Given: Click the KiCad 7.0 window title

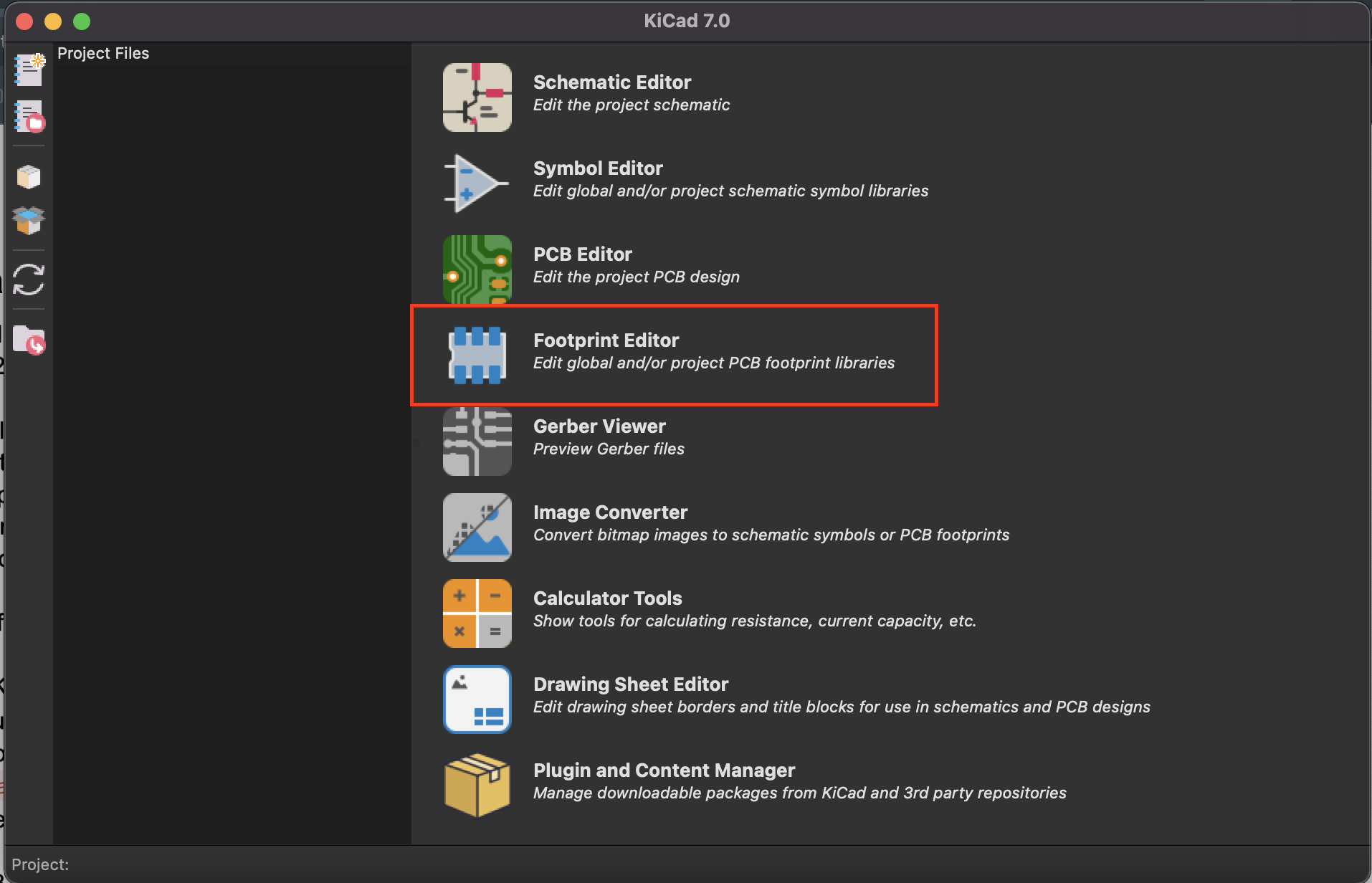Looking at the screenshot, I should click(687, 21).
